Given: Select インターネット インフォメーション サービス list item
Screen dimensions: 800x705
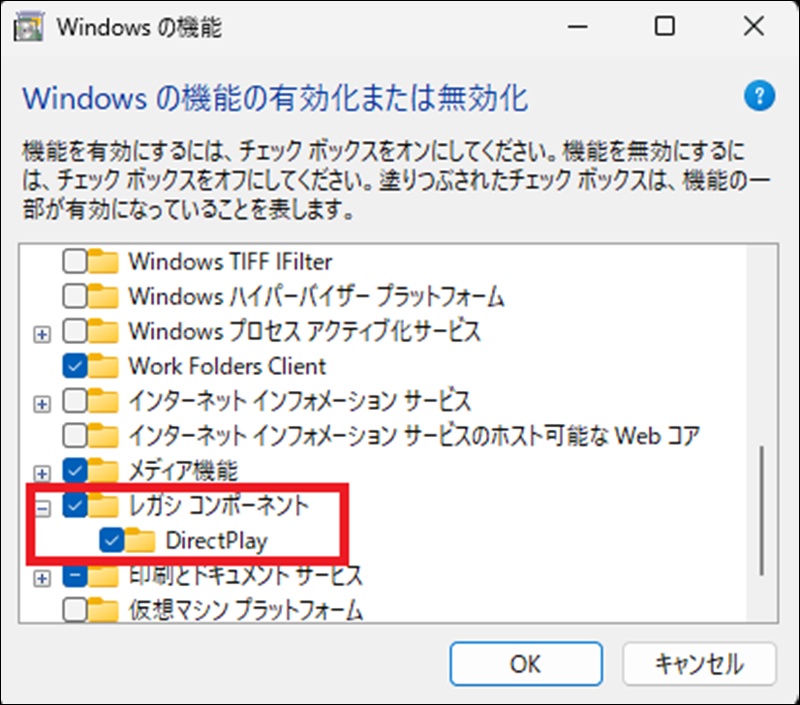Looking at the screenshot, I should coord(299,401).
